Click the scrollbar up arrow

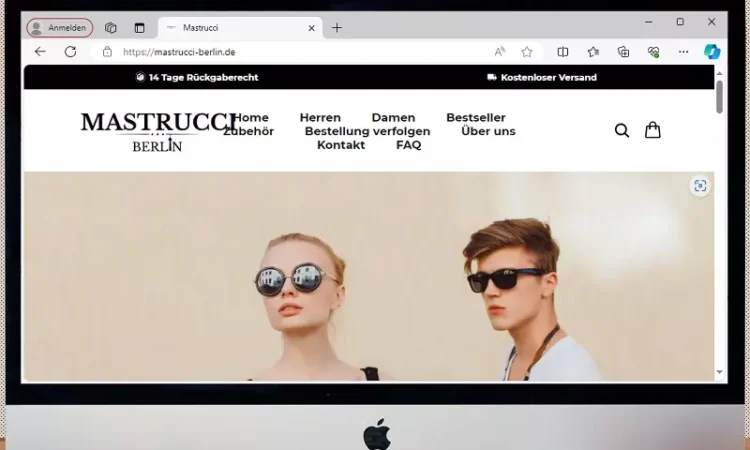(x=719, y=73)
